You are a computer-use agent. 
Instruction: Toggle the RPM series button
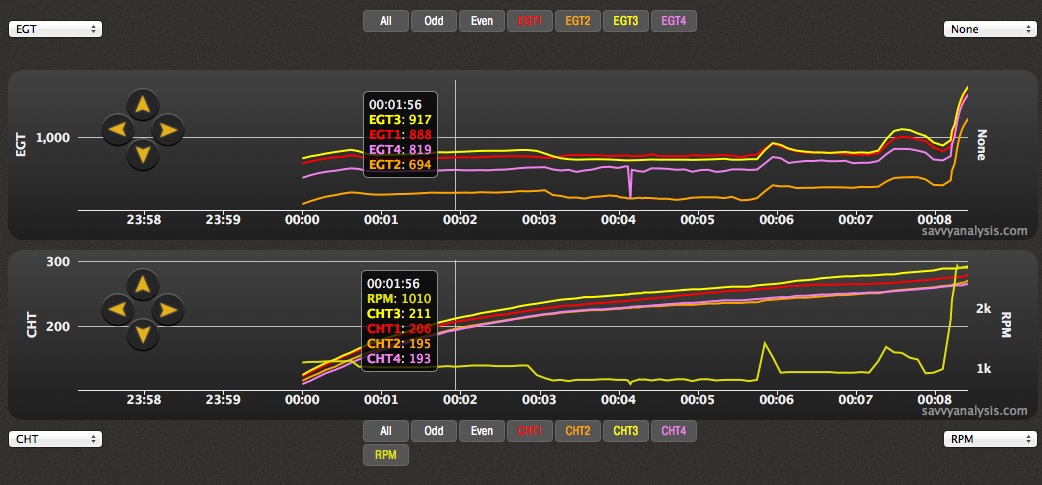[385, 455]
